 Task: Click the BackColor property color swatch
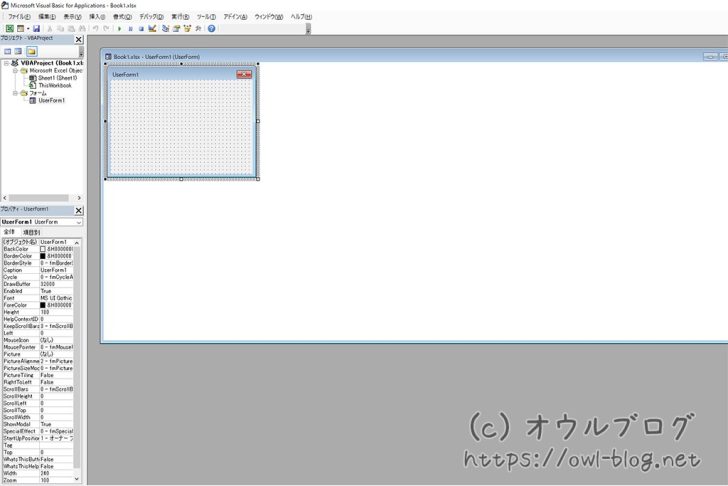[43, 249]
